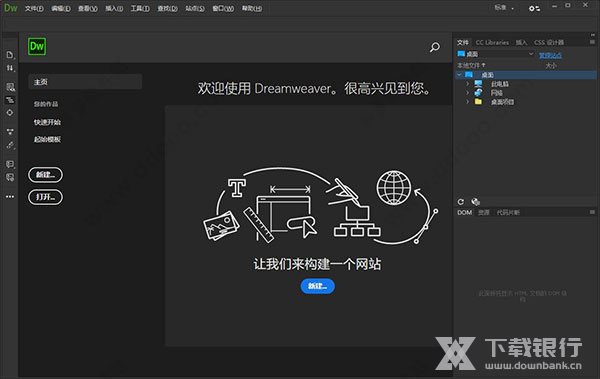Click the live view options magnifier icon
Viewport: 600px width, 379px height.
pos(10,87)
